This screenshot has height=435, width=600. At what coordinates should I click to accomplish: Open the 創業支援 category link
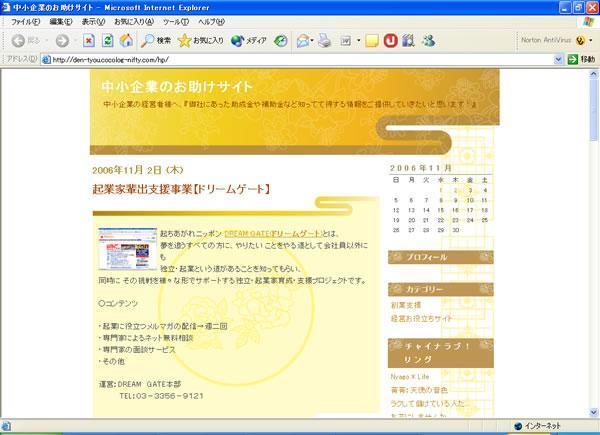pyautogui.click(x=406, y=305)
